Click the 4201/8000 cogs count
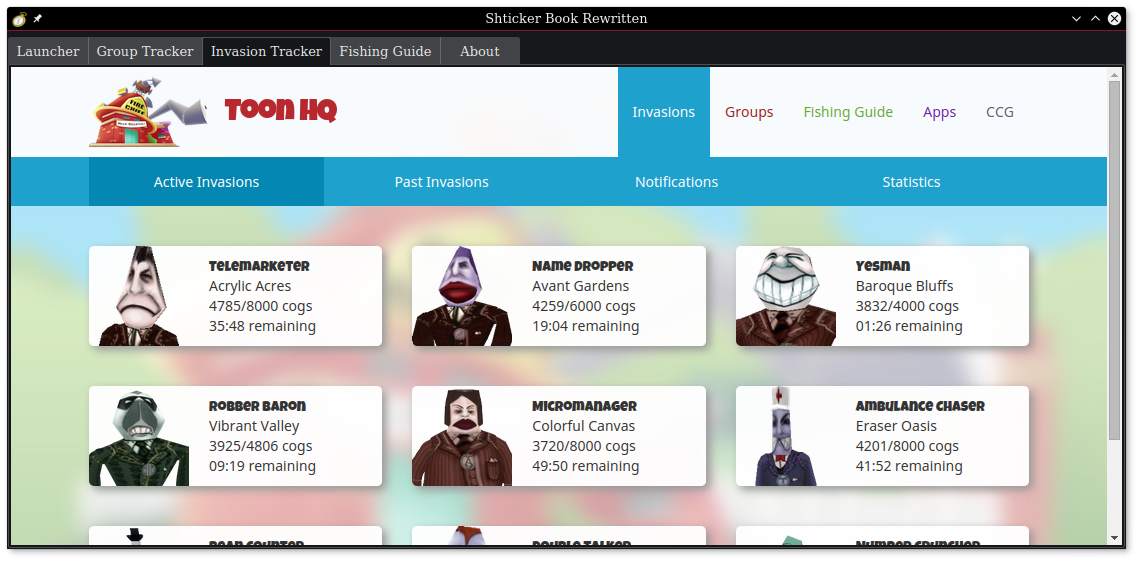This screenshot has height=562, width=1139. point(907,447)
